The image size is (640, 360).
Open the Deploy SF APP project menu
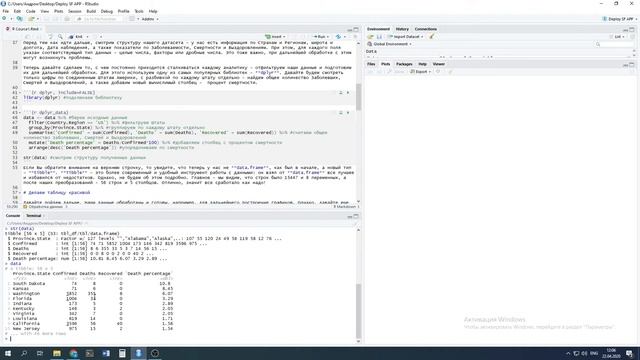click(x=619, y=19)
